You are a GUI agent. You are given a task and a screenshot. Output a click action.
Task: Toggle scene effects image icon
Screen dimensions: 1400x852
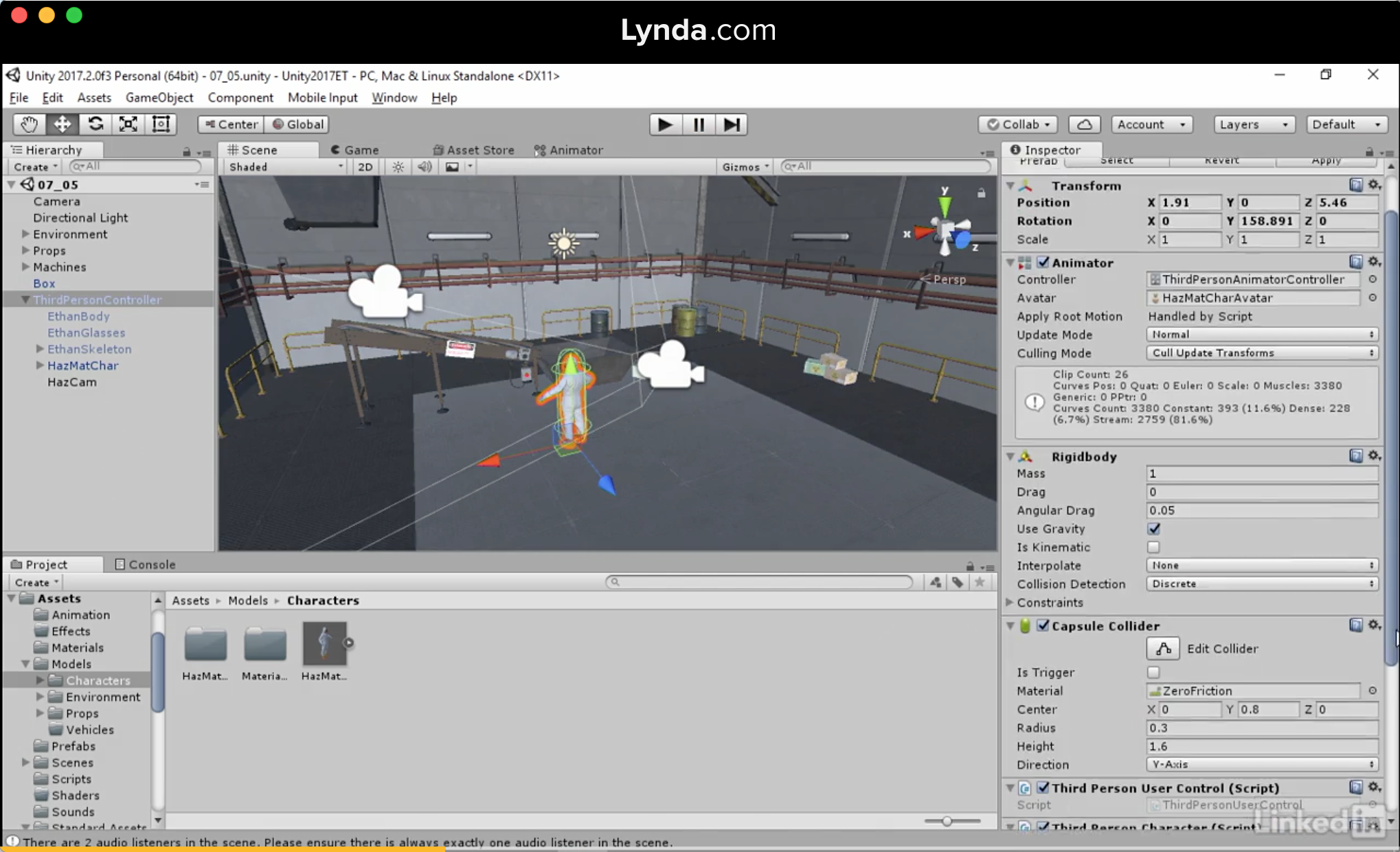coord(452,167)
